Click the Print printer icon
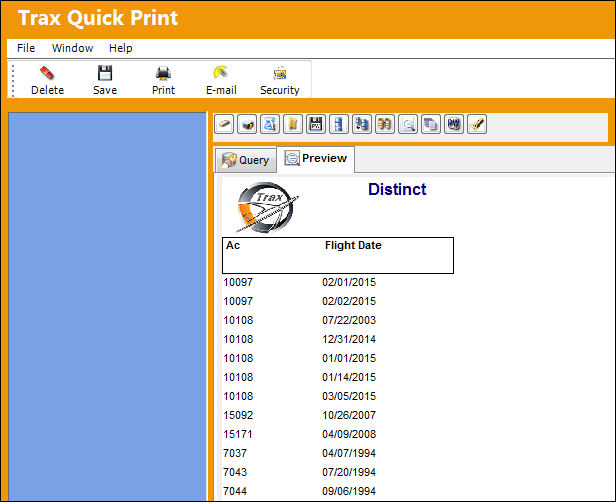 click(x=163, y=73)
